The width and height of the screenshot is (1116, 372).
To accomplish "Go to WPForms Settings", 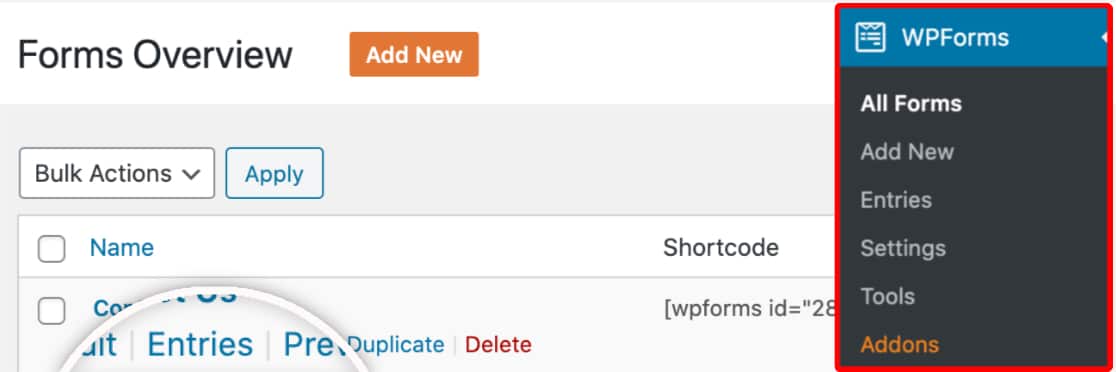I will pos(902,248).
